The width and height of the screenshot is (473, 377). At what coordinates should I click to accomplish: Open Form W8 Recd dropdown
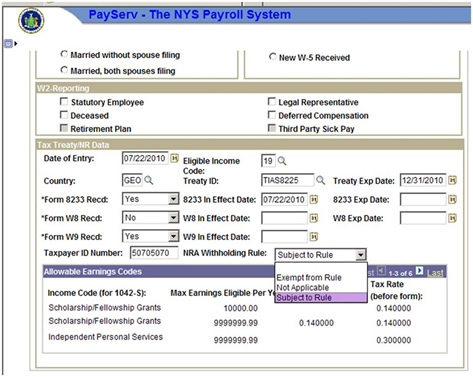point(173,218)
